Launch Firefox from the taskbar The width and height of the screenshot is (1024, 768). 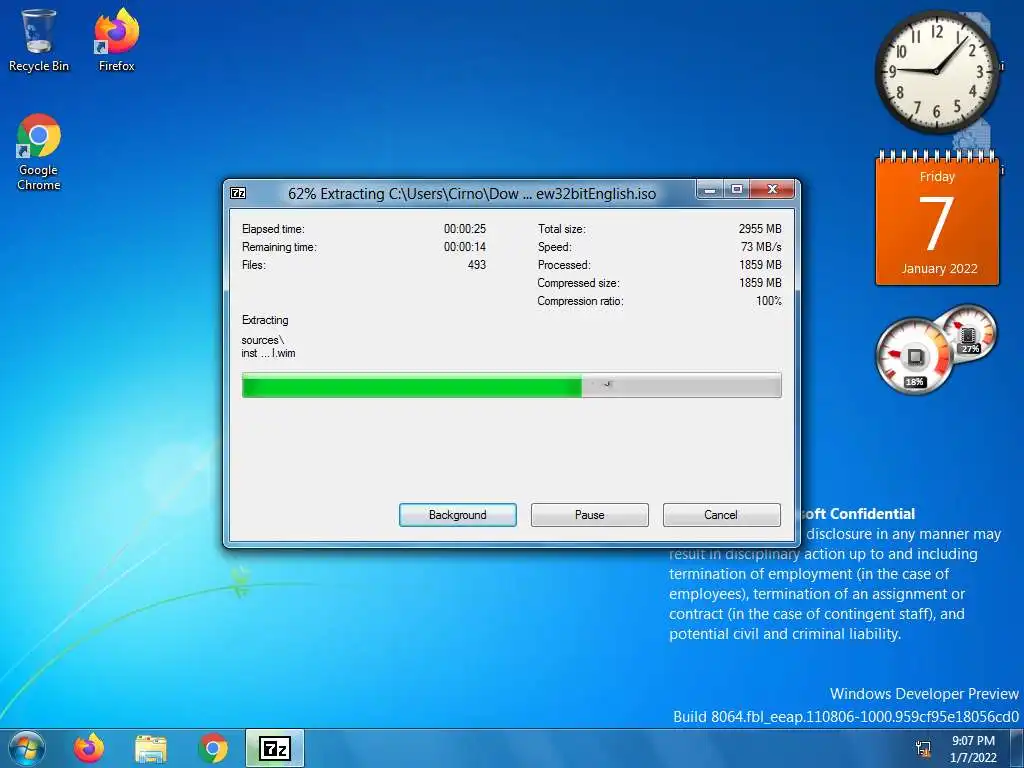pyautogui.click(x=89, y=748)
